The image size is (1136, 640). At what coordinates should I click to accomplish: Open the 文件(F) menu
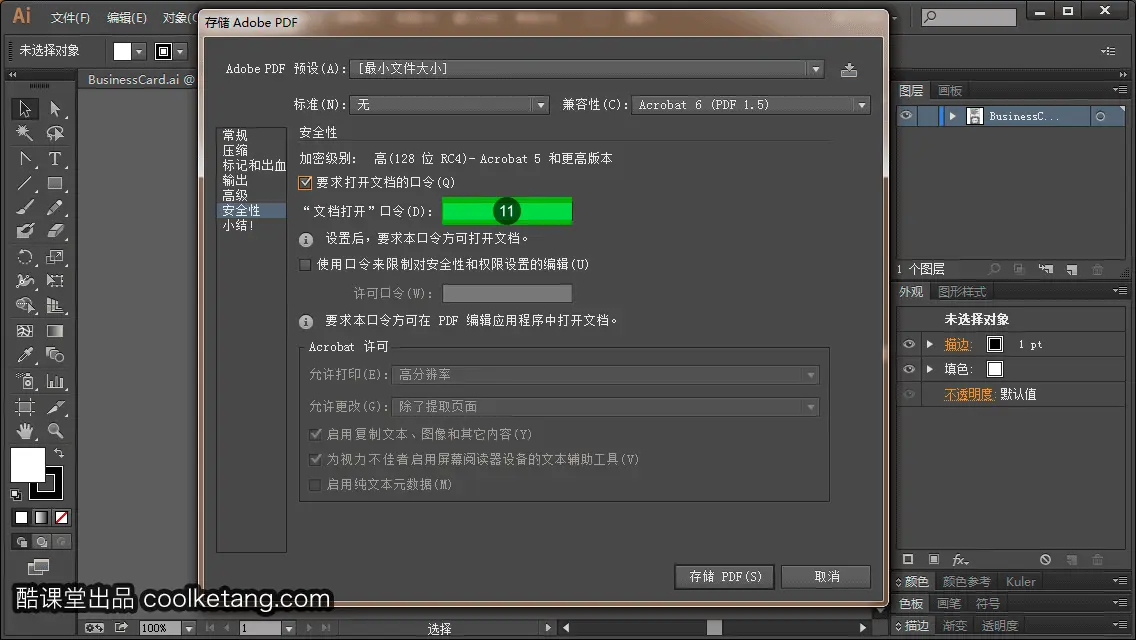[x=70, y=17]
